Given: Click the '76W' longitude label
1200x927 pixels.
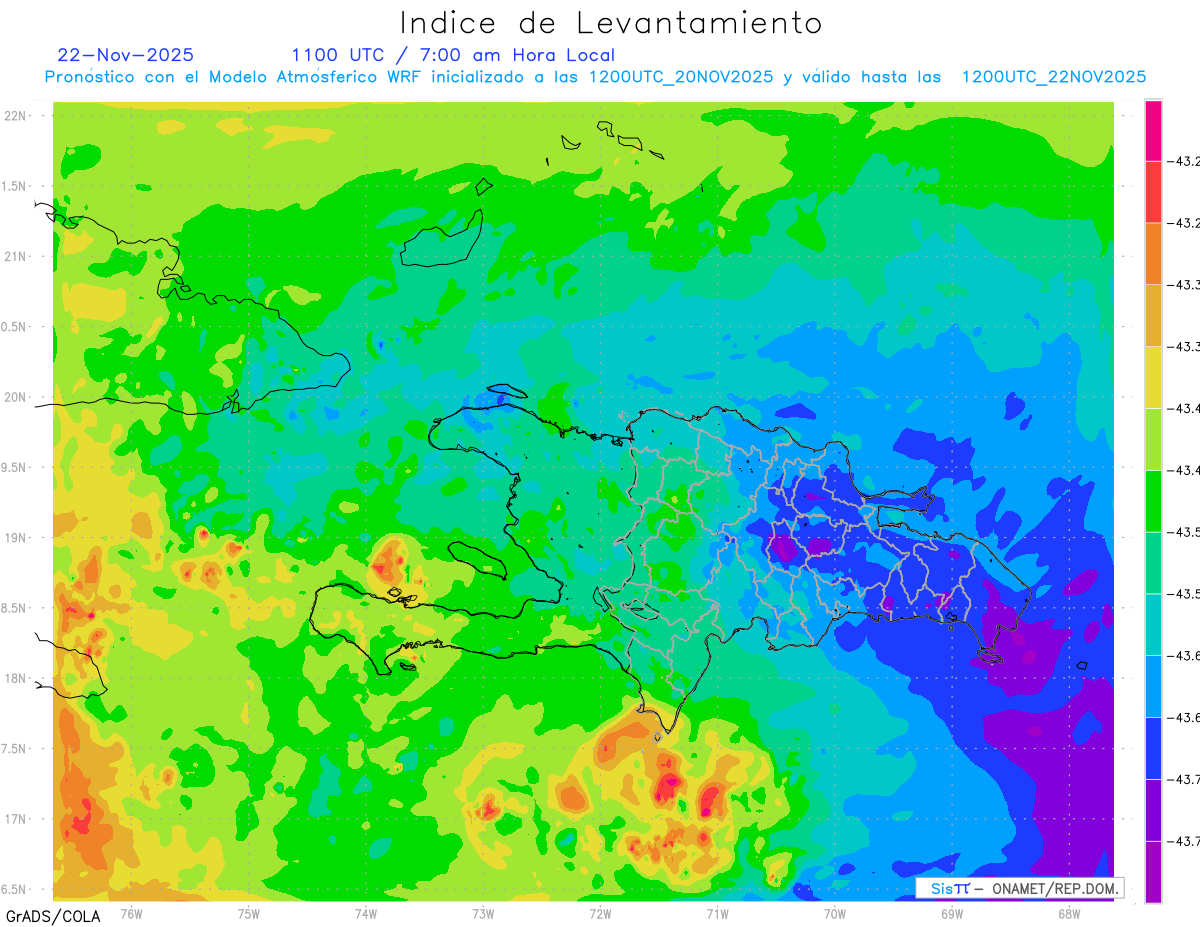Looking at the screenshot, I should click(x=131, y=914).
